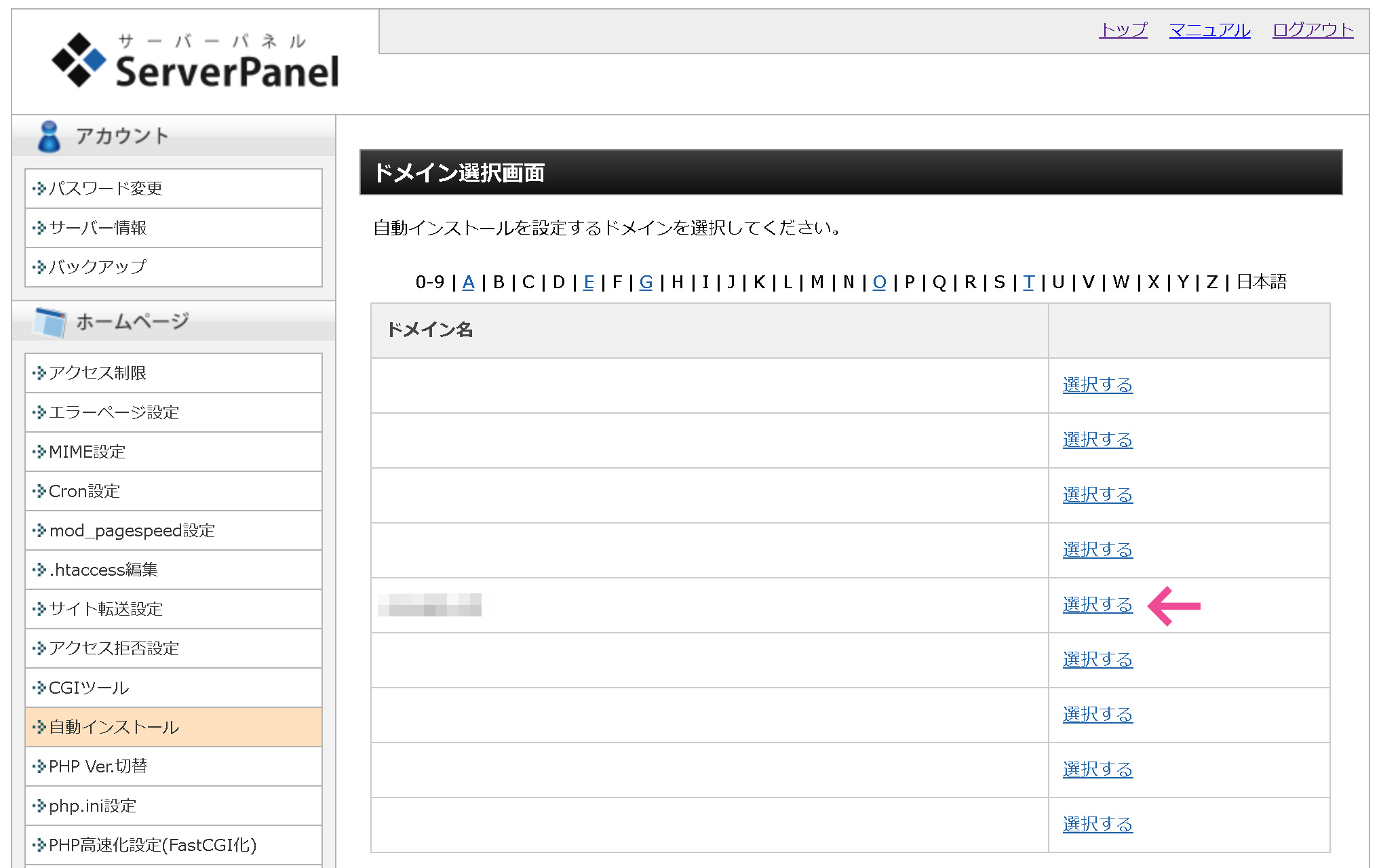Screen dimensions: 1381x868
Task: Filter domains by letter T
Action: click(x=1028, y=282)
